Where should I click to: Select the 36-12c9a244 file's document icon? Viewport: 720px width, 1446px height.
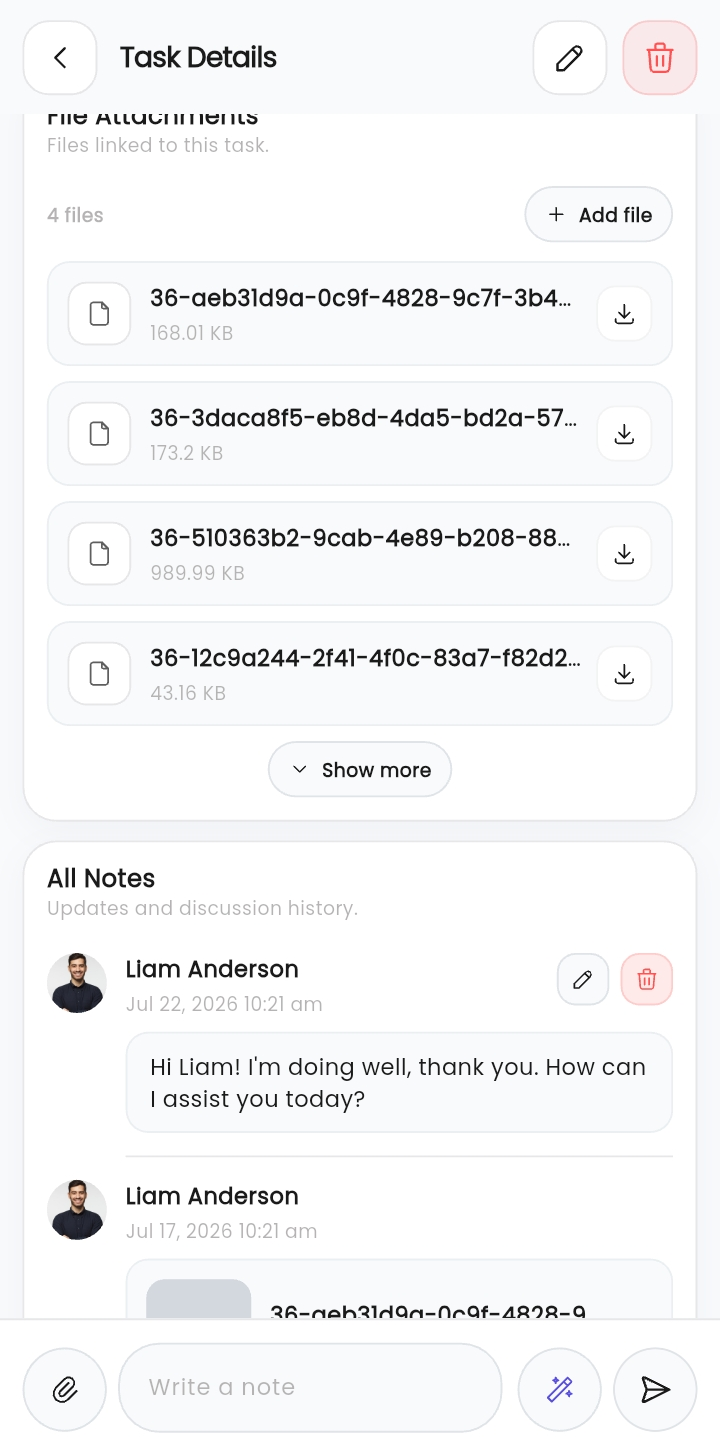pos(99,674)
